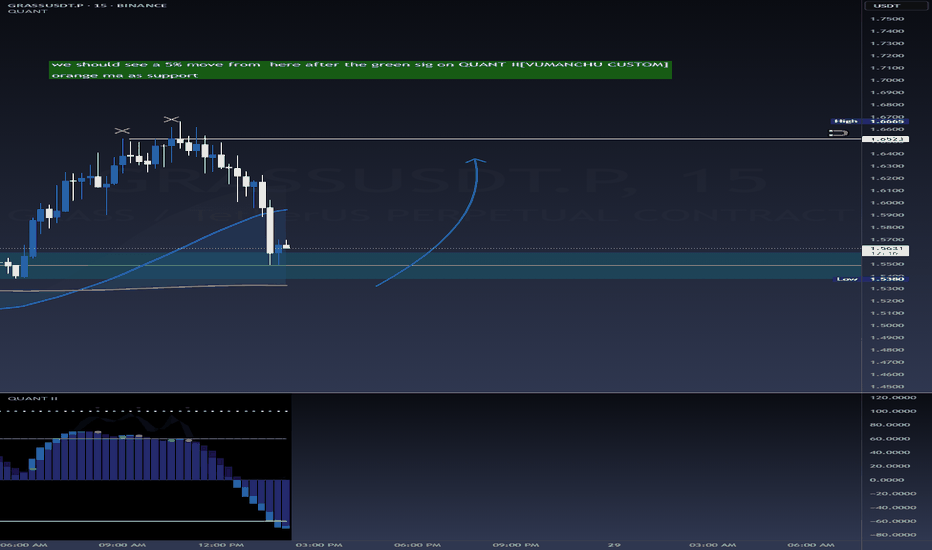Click the current price label 1.5631
The width and height of the screenshot is (932, 550).
885,250
